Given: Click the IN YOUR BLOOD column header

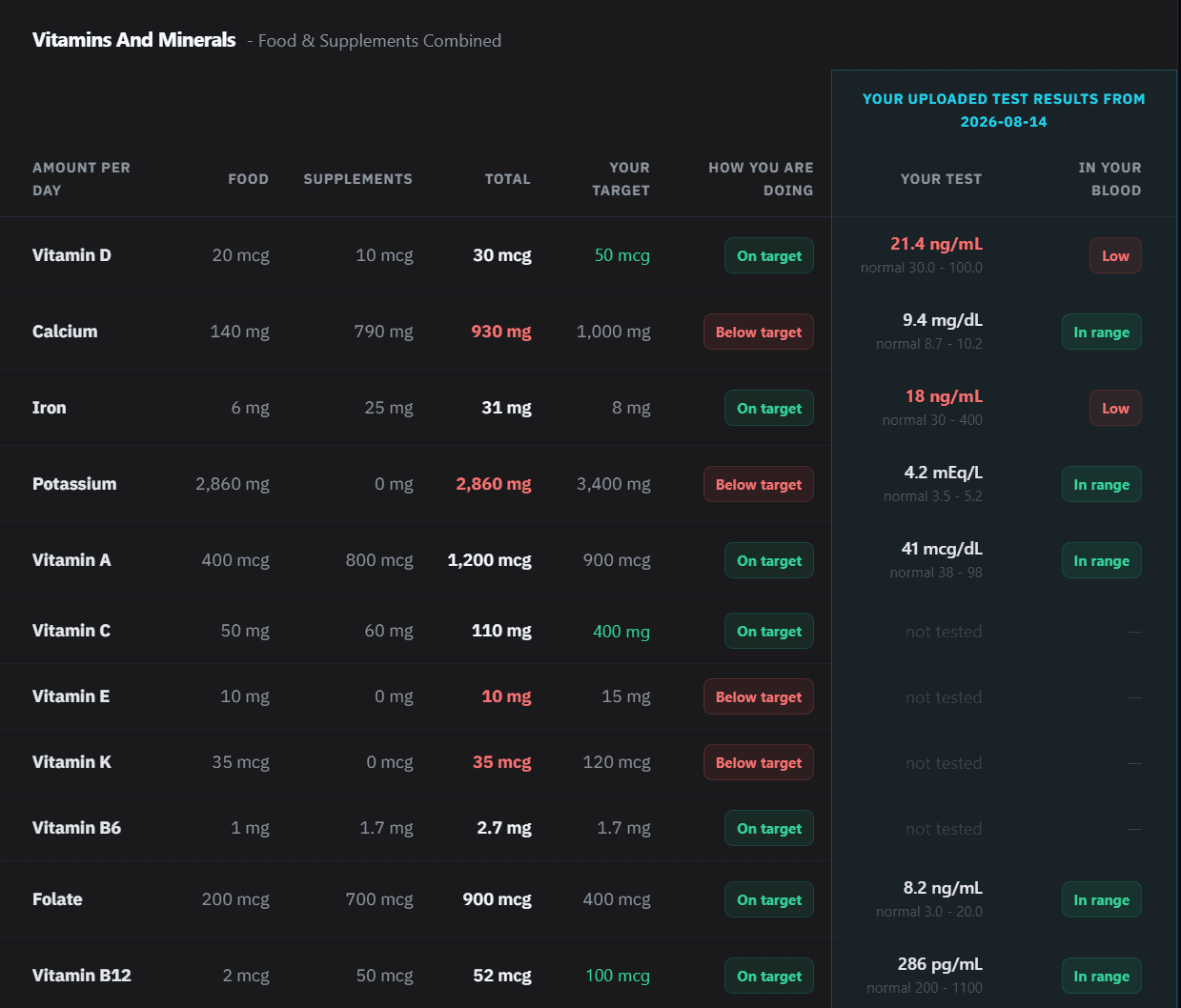Looking at the screenshot, I should coord(1109,179).
